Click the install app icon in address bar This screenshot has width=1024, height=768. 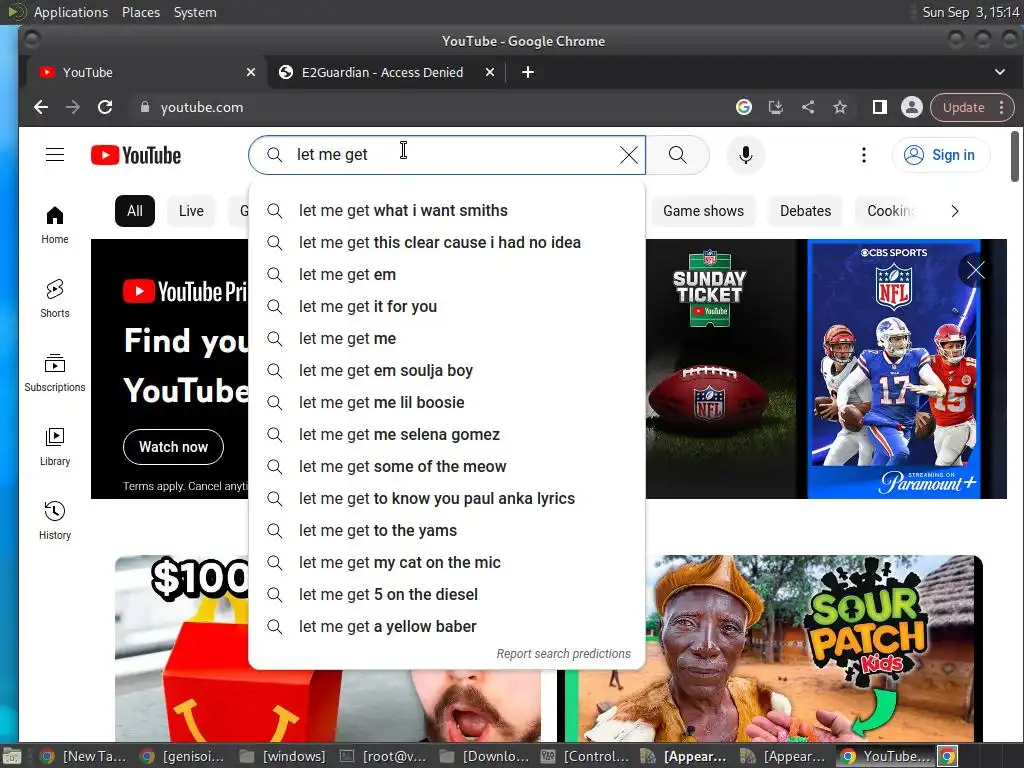776,107
